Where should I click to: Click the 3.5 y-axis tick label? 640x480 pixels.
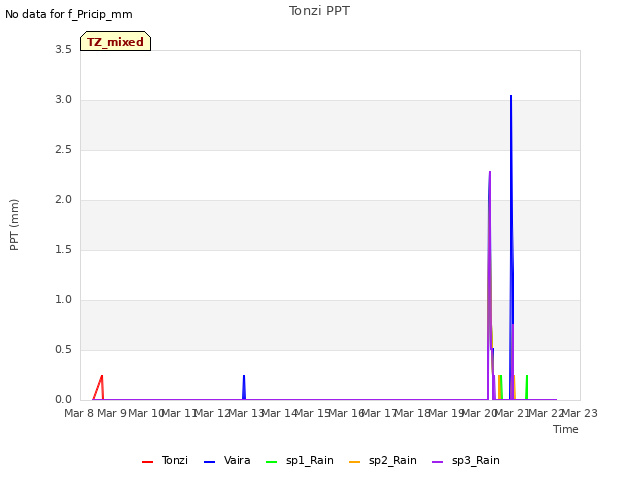[x=64, y=50]
